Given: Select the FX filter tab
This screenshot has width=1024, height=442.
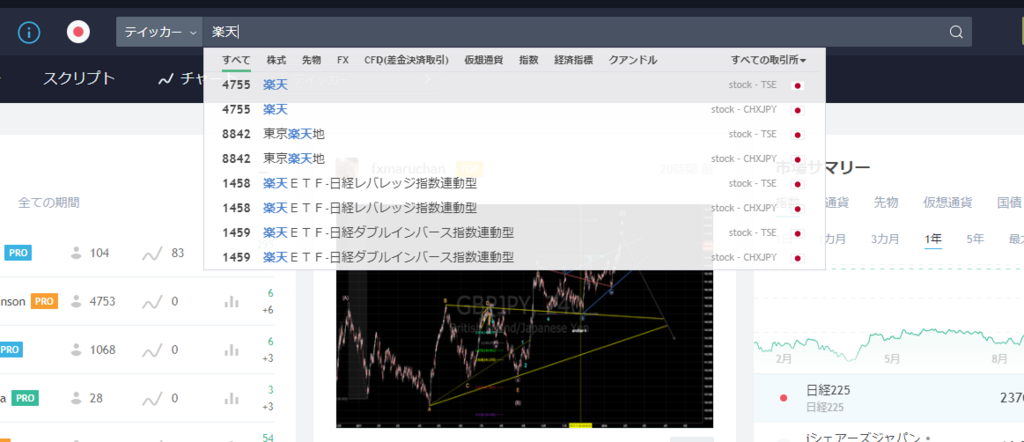Looking at the screenshot, I should point(343,60).
